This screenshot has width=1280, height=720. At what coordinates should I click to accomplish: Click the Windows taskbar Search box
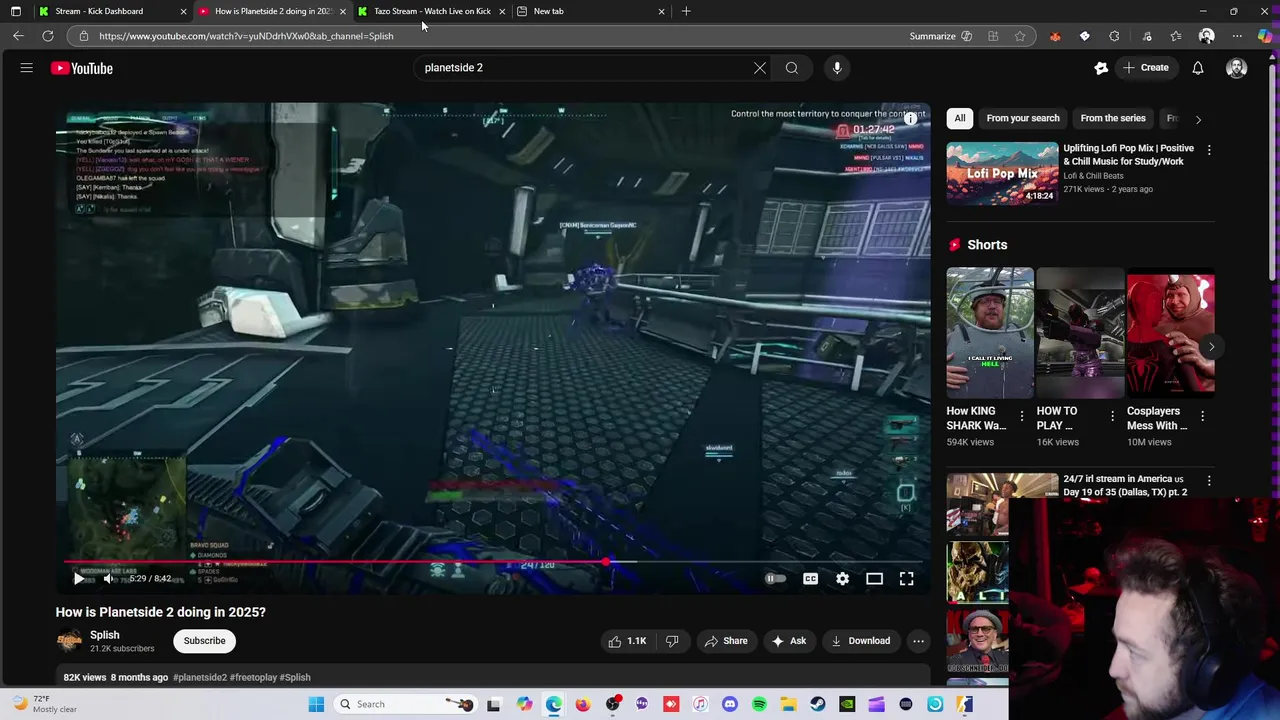click(405, 704)
